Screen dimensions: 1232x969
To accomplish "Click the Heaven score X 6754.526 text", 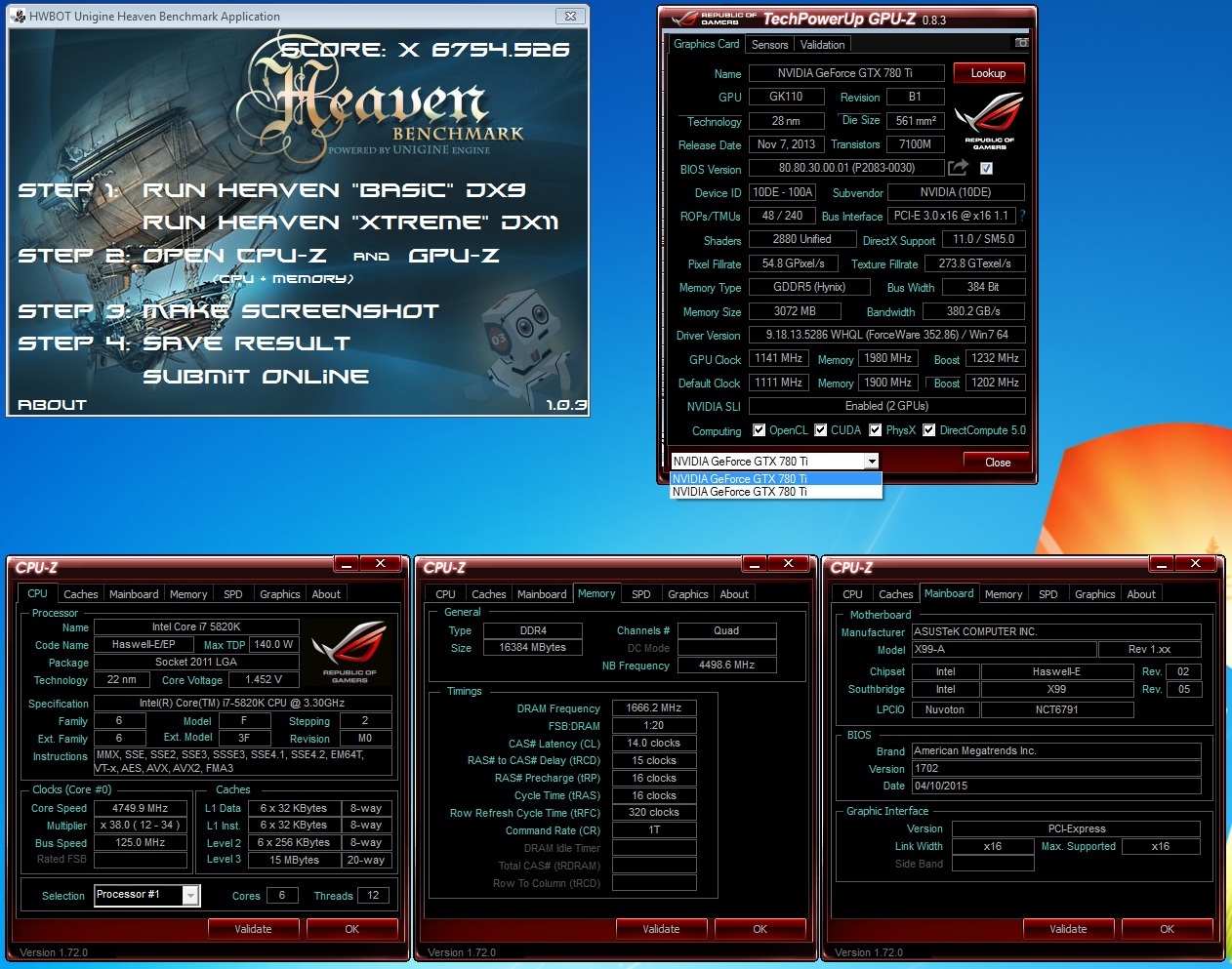I will point(425,49).
